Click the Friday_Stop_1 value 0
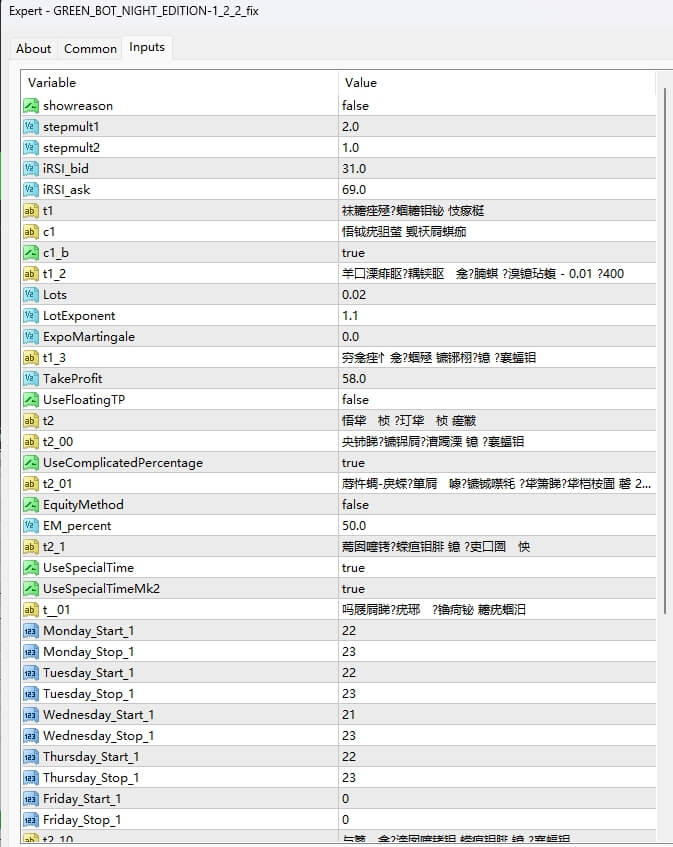Image resolution: width=673 pixels, height=847 pixels. [x=346, y=820]
